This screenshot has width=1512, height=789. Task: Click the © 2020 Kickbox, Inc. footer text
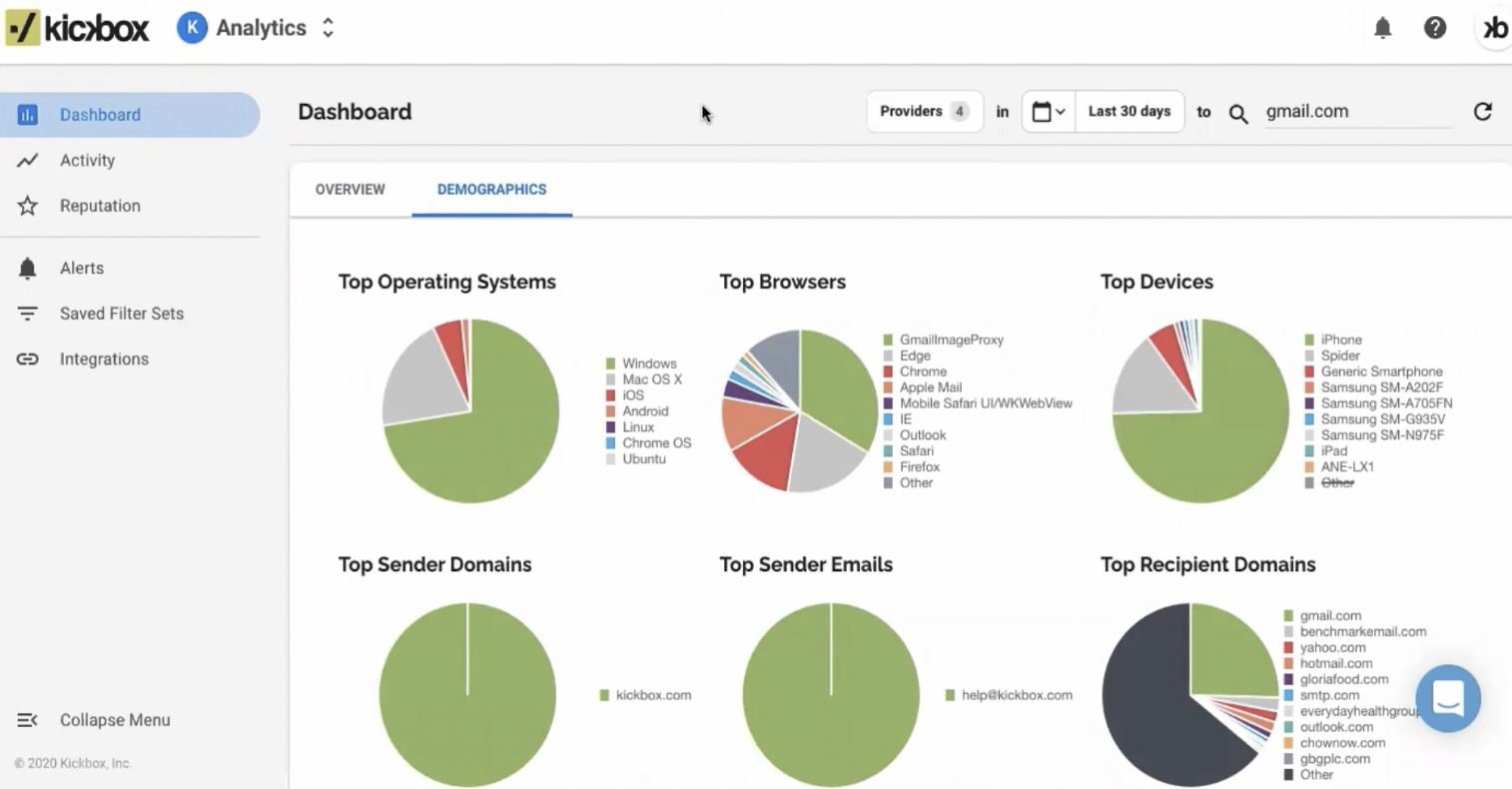73,763
